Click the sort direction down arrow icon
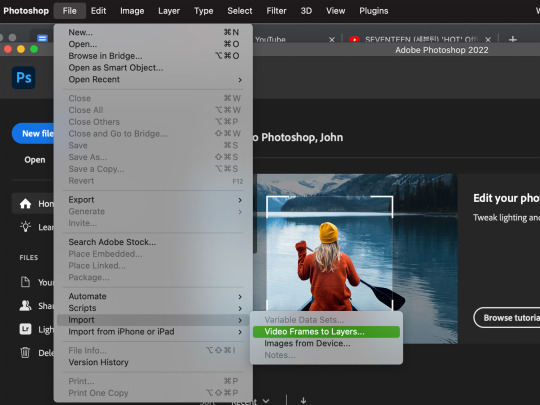This screenshot has width=540, height=405. click(x=303, y=400)
